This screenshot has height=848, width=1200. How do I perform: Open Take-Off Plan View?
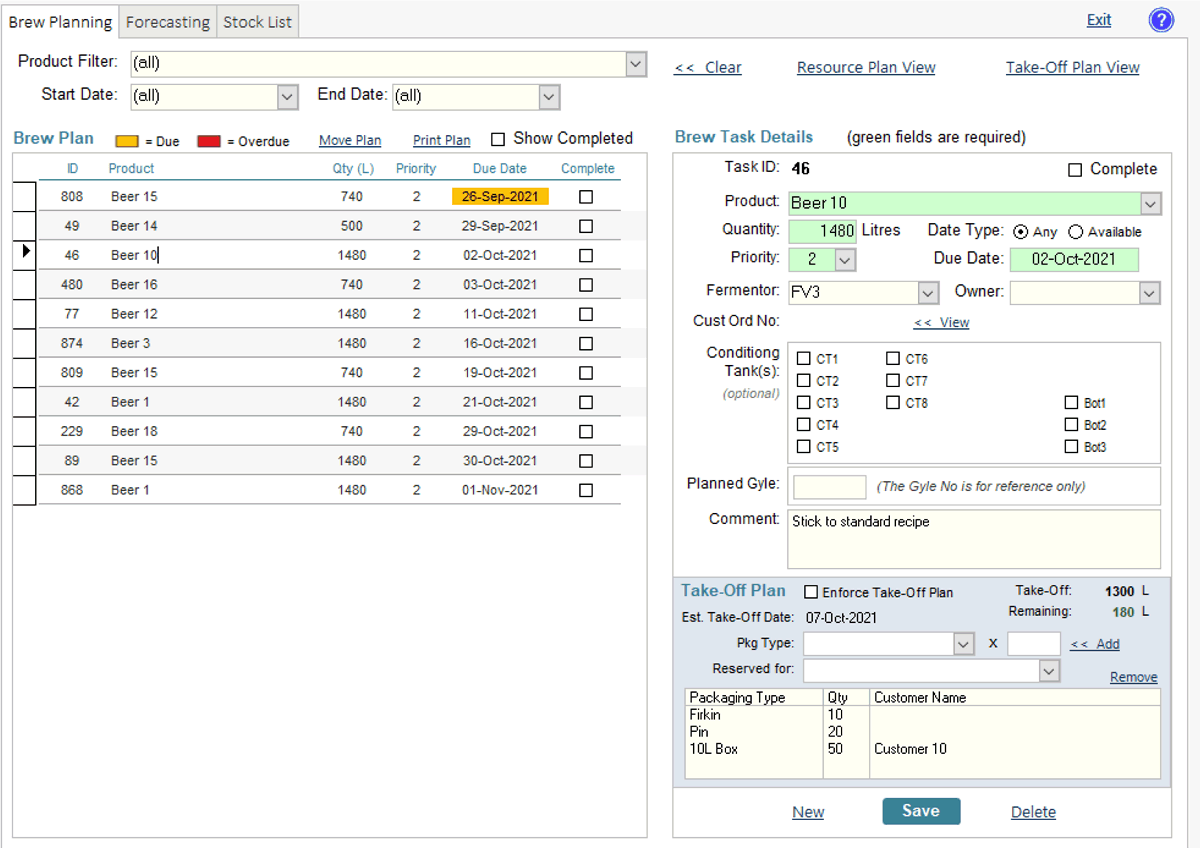tap(1072, 67)
